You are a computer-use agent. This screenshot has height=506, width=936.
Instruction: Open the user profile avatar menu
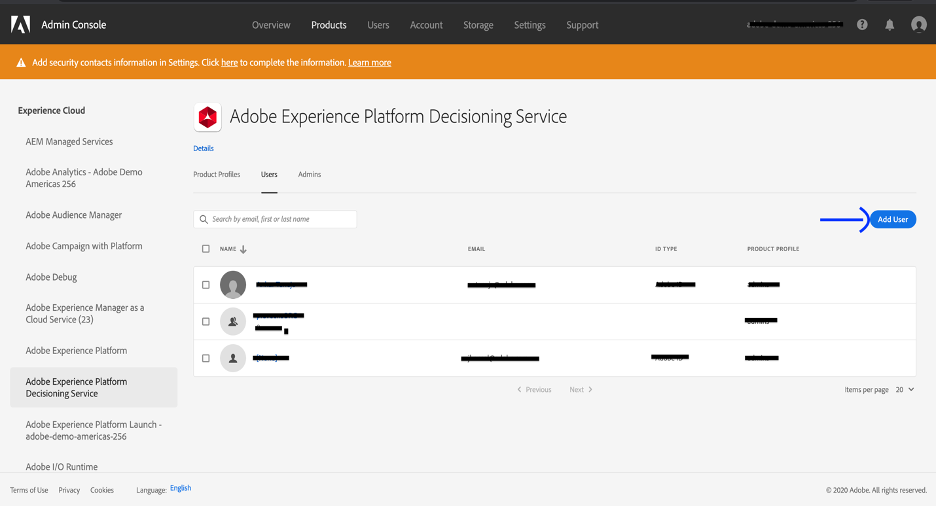[918, 25]
